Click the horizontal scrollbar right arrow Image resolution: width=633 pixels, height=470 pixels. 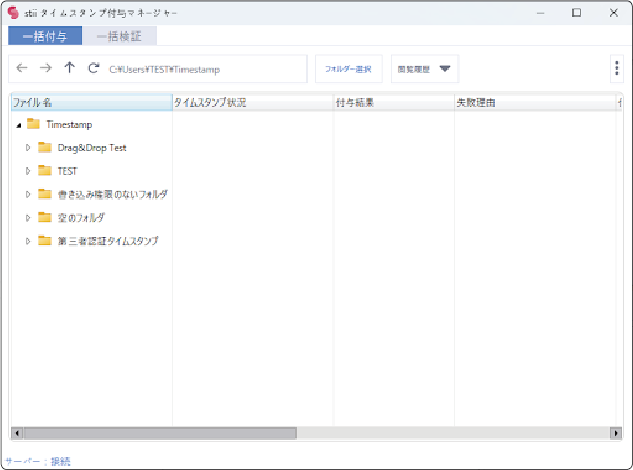pos(615,434)
